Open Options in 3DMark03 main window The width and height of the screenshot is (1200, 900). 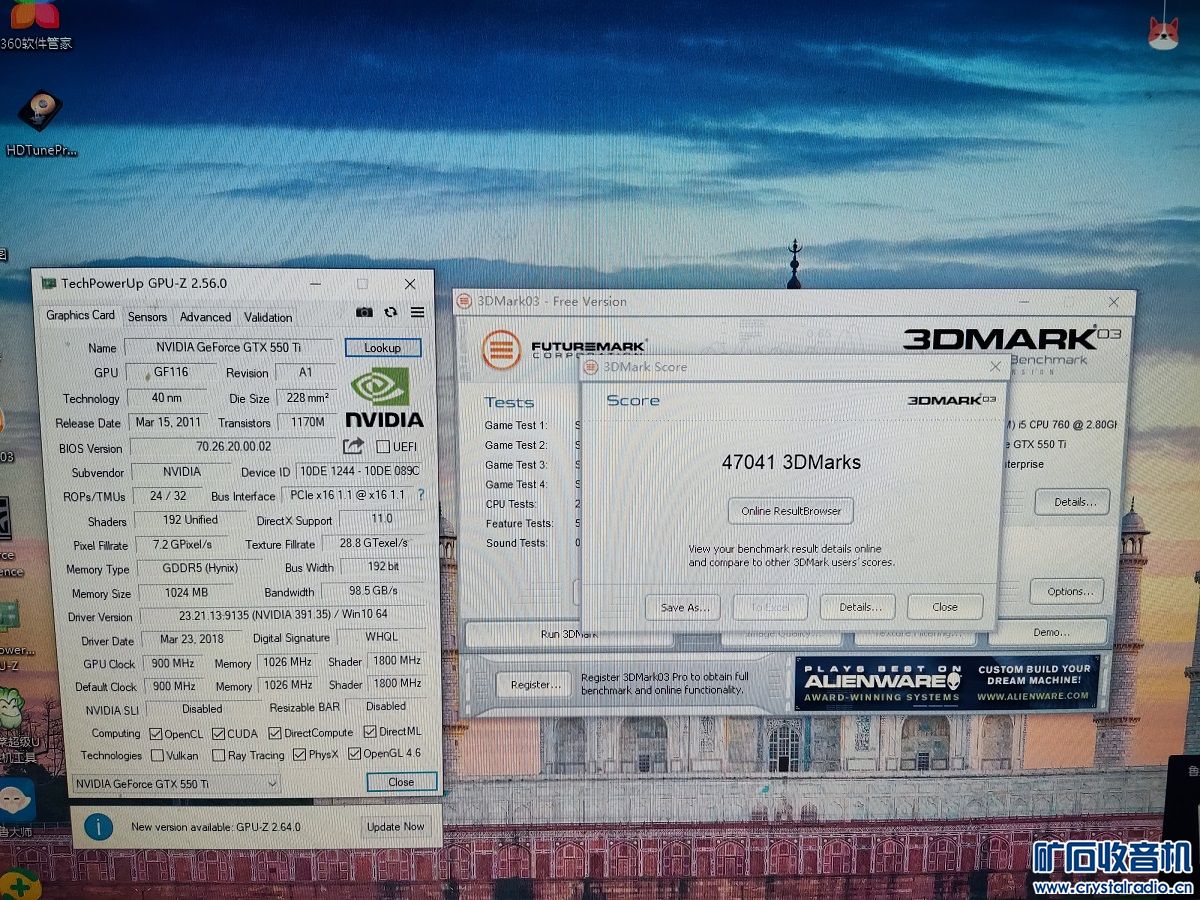pyautogui.click(x=1068, y=591)
